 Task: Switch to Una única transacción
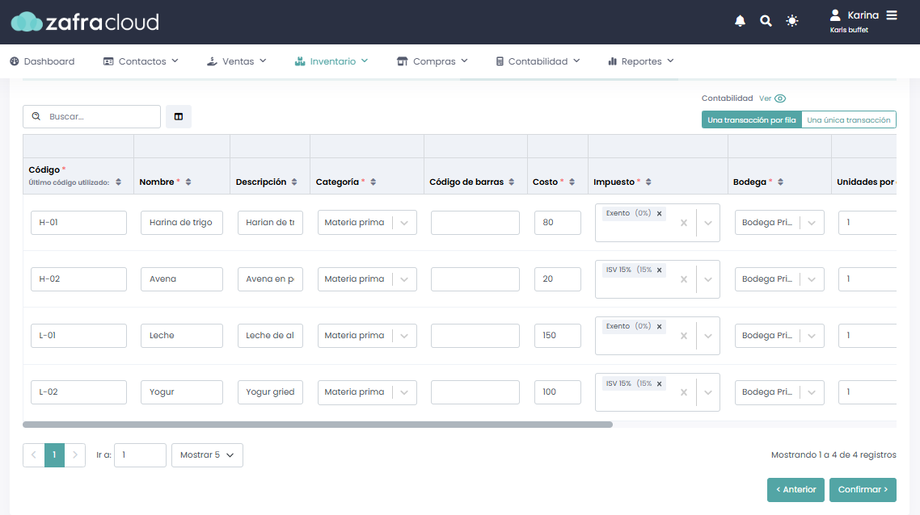848,120
